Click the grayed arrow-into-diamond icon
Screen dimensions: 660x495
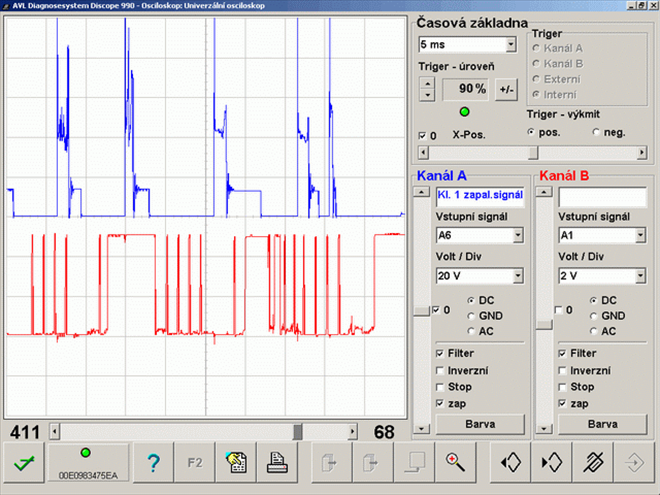634,463
